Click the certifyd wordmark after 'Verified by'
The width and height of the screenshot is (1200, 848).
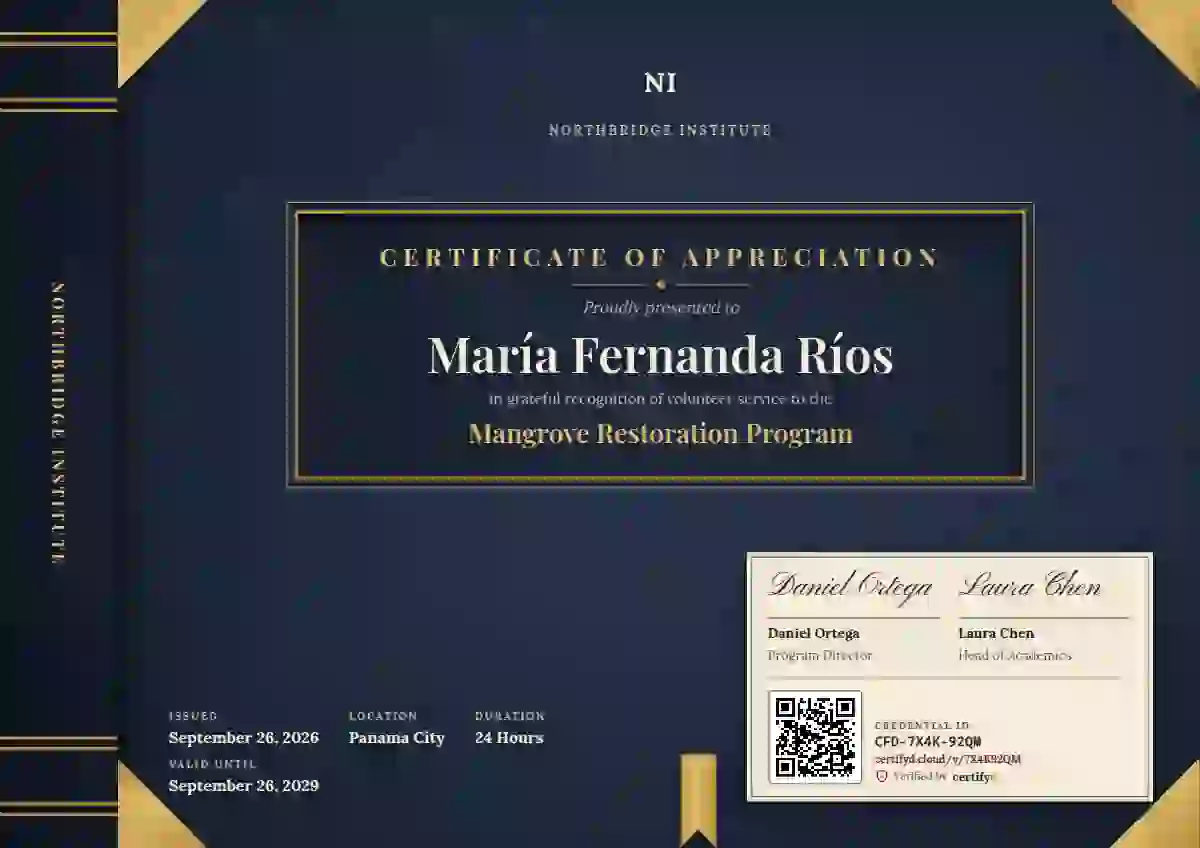[x=975, y=777]
